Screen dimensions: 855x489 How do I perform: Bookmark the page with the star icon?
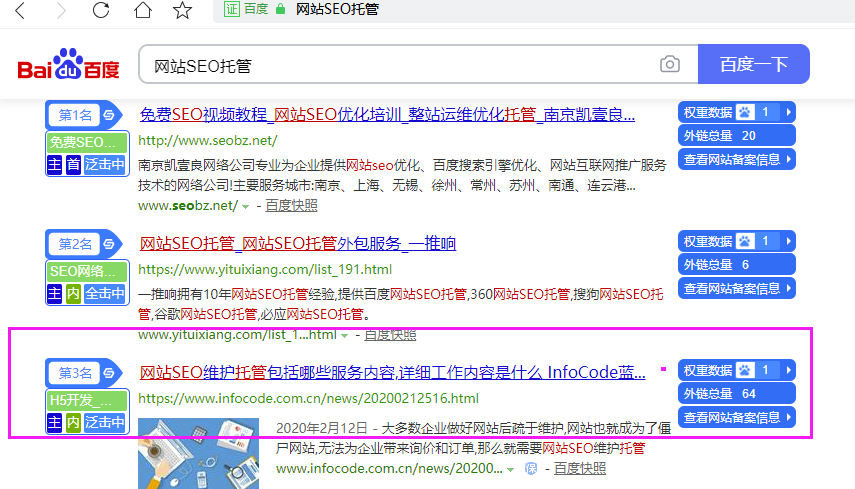(x=183, y=10)
